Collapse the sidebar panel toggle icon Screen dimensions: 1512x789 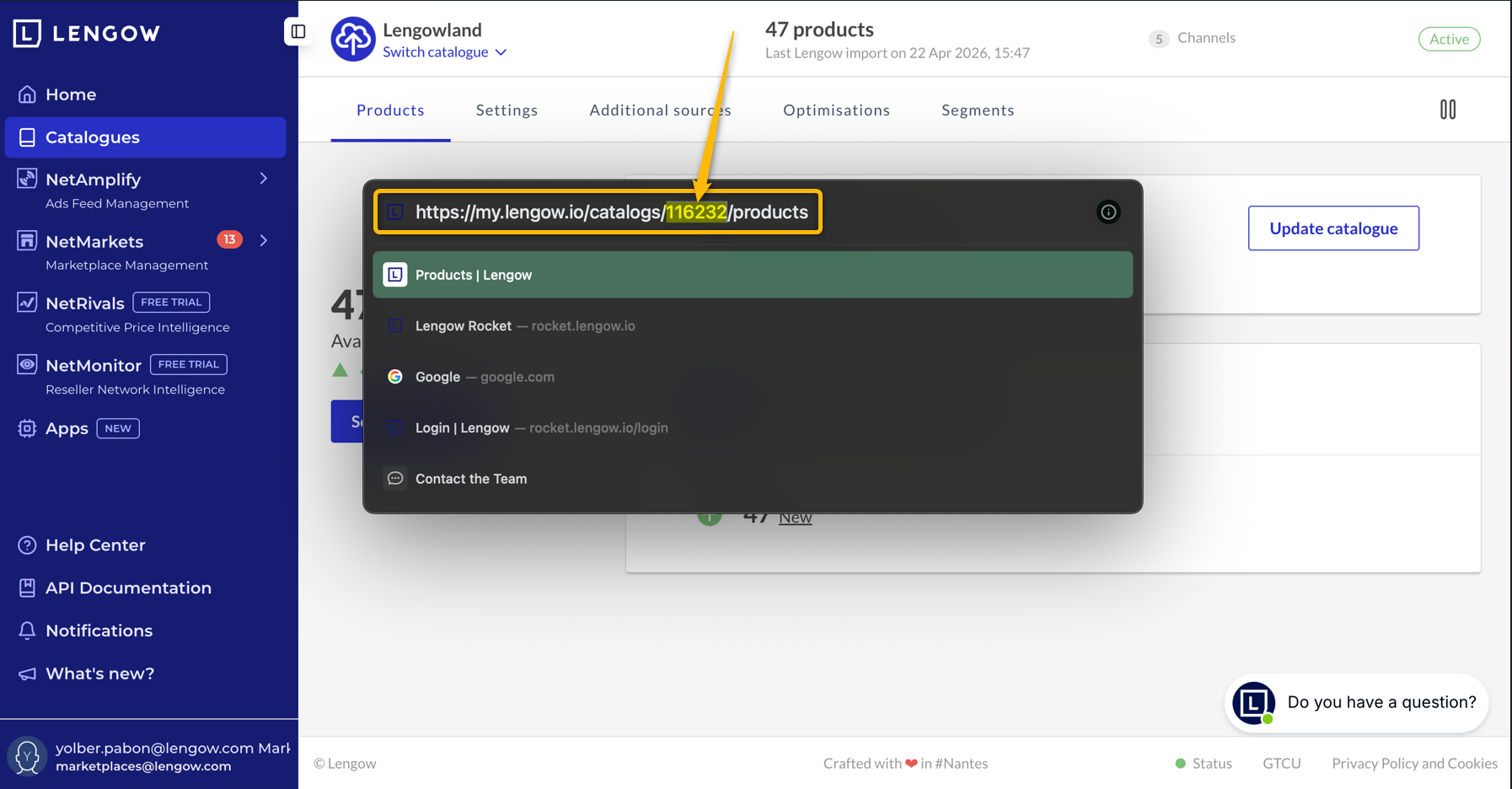[x=298, y=32]
